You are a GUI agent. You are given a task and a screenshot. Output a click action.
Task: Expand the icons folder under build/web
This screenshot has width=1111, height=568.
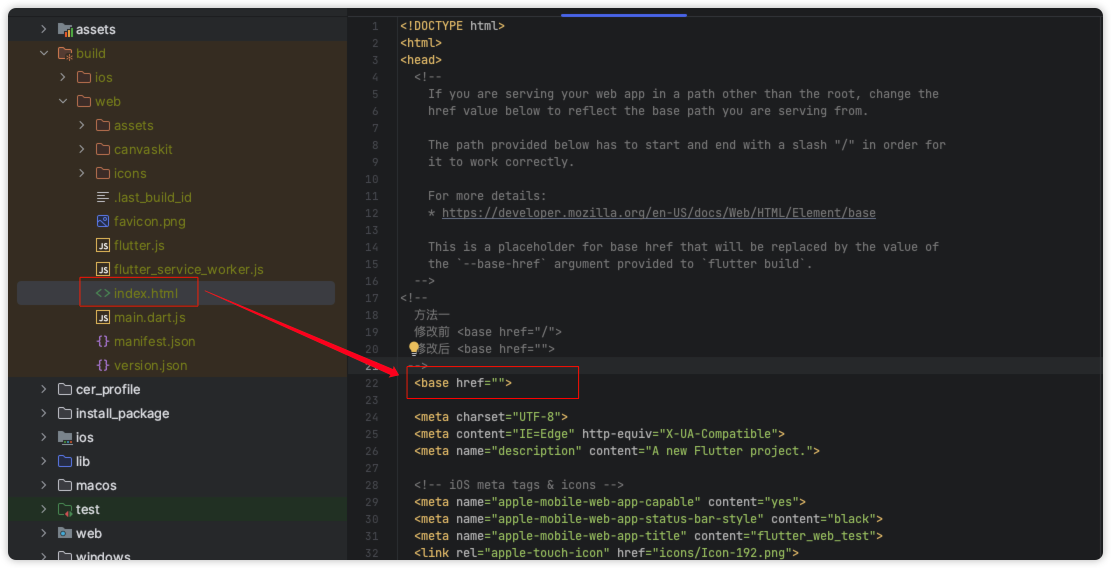82,173
